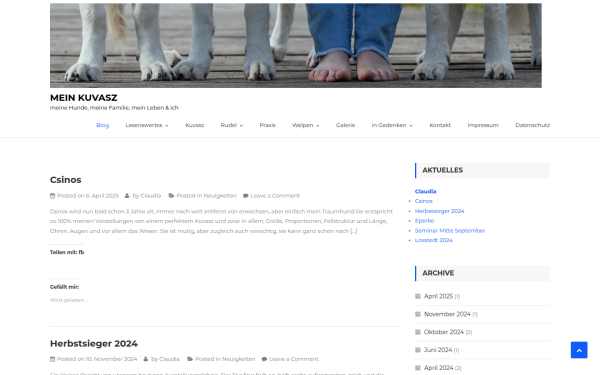Click date icon of Herbstsieger 2024 post

(x=52, y=359)
